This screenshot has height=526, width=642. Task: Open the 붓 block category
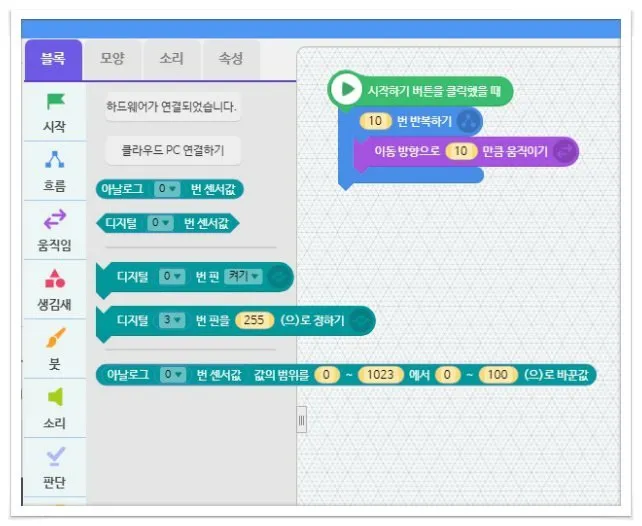55,349
